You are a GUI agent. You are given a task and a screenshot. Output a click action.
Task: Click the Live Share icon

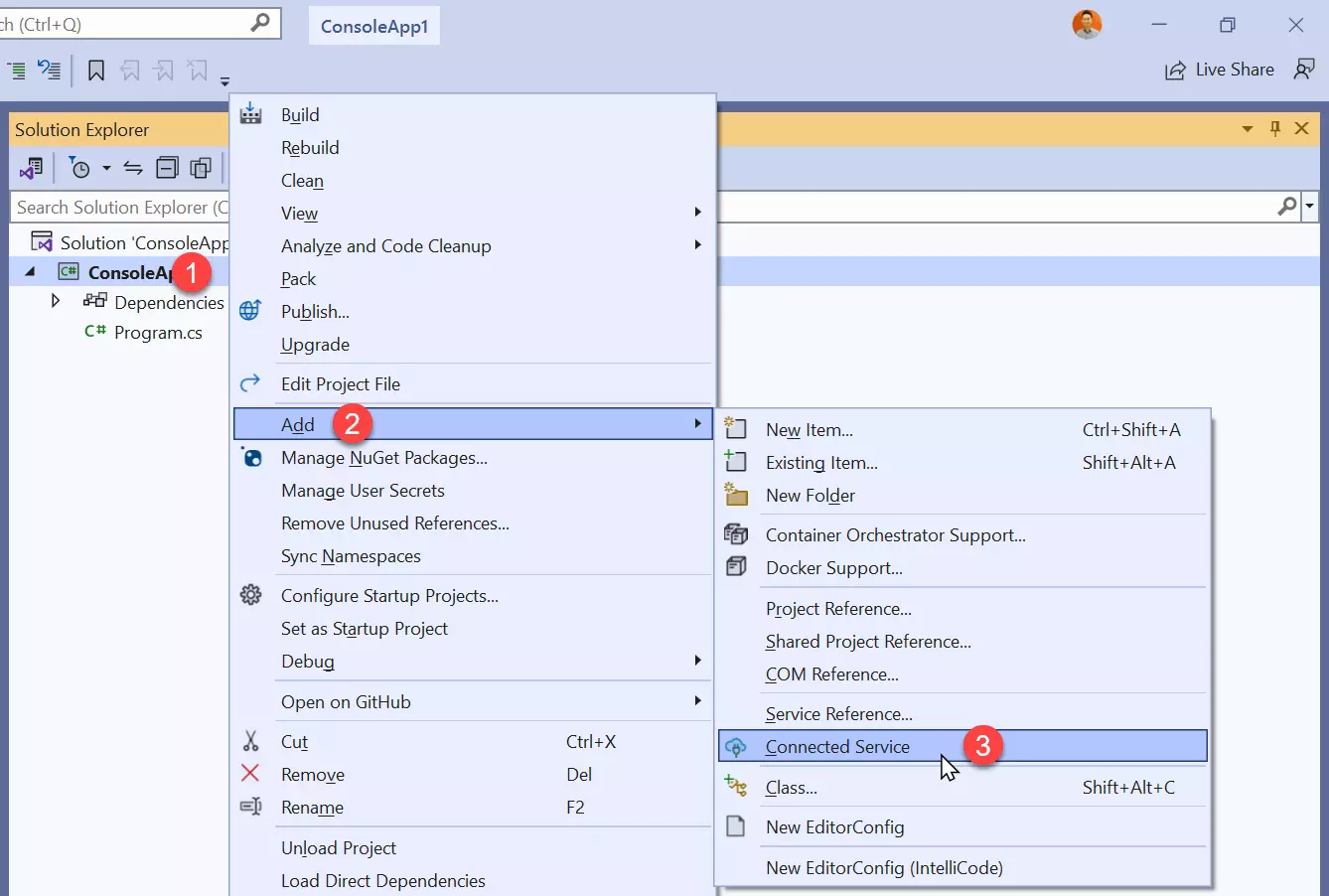(1176, 70)
